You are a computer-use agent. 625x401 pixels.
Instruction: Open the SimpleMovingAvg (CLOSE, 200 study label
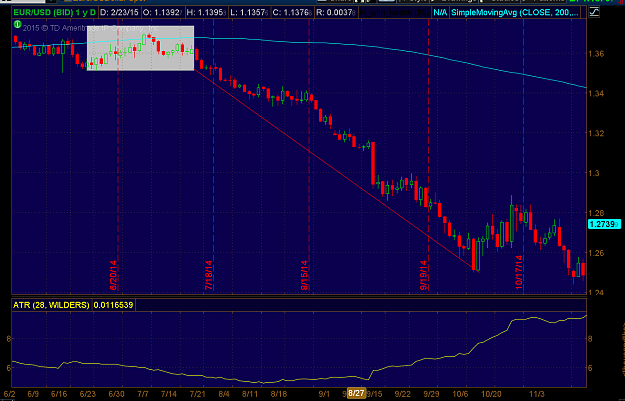pyautogui.click(x=515, y=13)
